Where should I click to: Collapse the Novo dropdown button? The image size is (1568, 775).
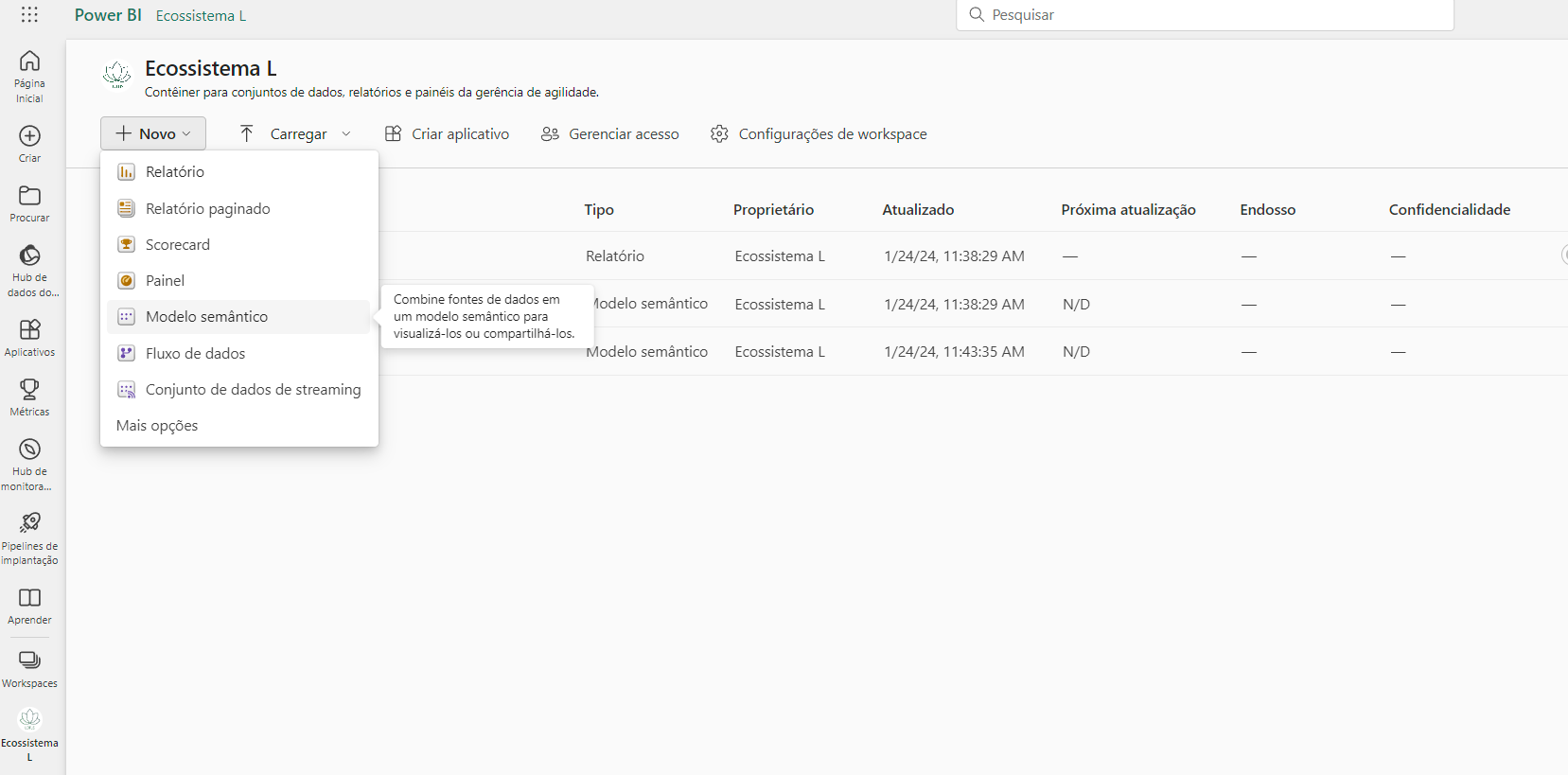click(153, 134)
